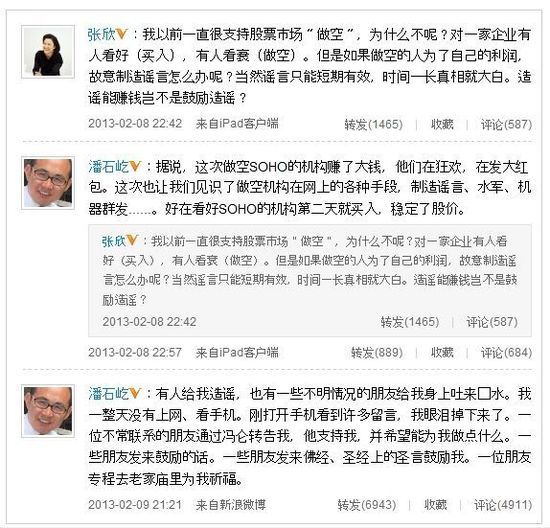
Task: Click the verified V badge beside 张欣 in the first post
Action: point(122,34)
